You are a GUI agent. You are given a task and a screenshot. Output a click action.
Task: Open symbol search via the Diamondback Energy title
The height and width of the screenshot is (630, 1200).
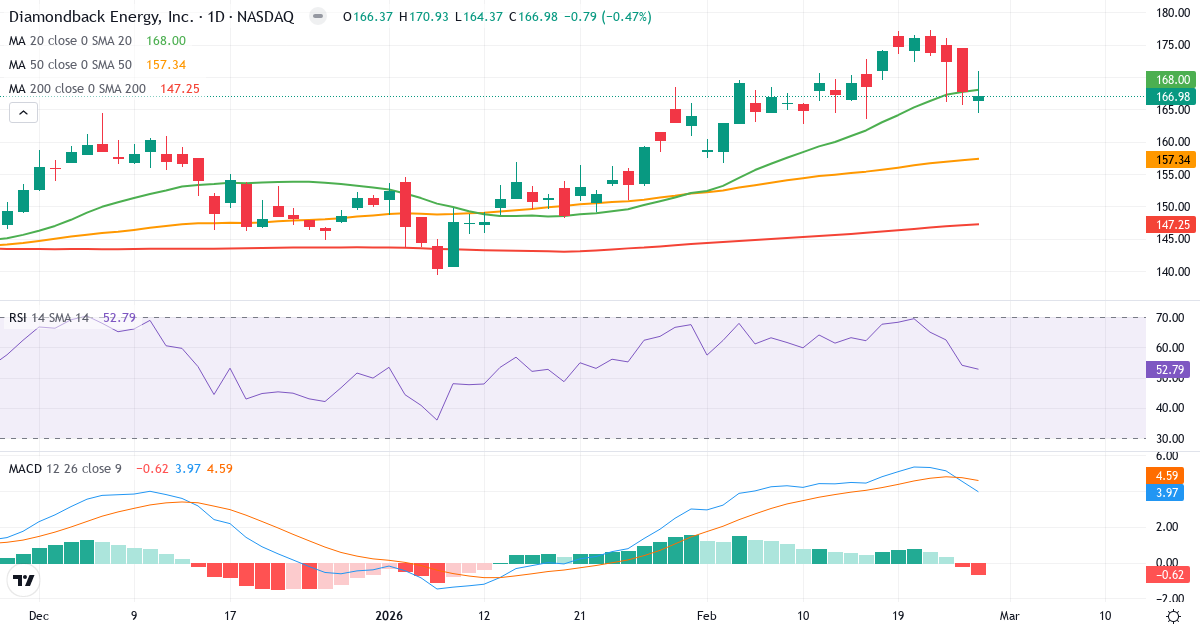pyautogui.click(x=100, y=16)
